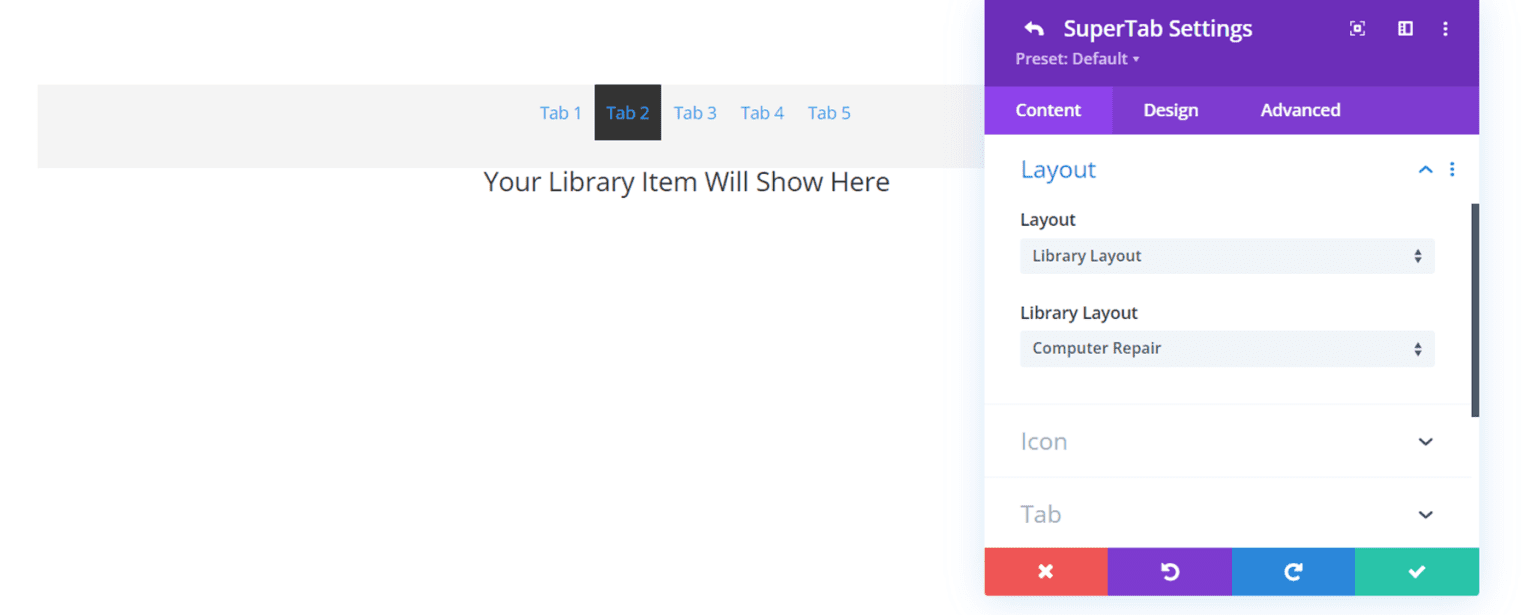This screenshot has height=615, width=1536.
Task: Open the Layout dropdown showing Library Layout
Action: (1227, 256)
